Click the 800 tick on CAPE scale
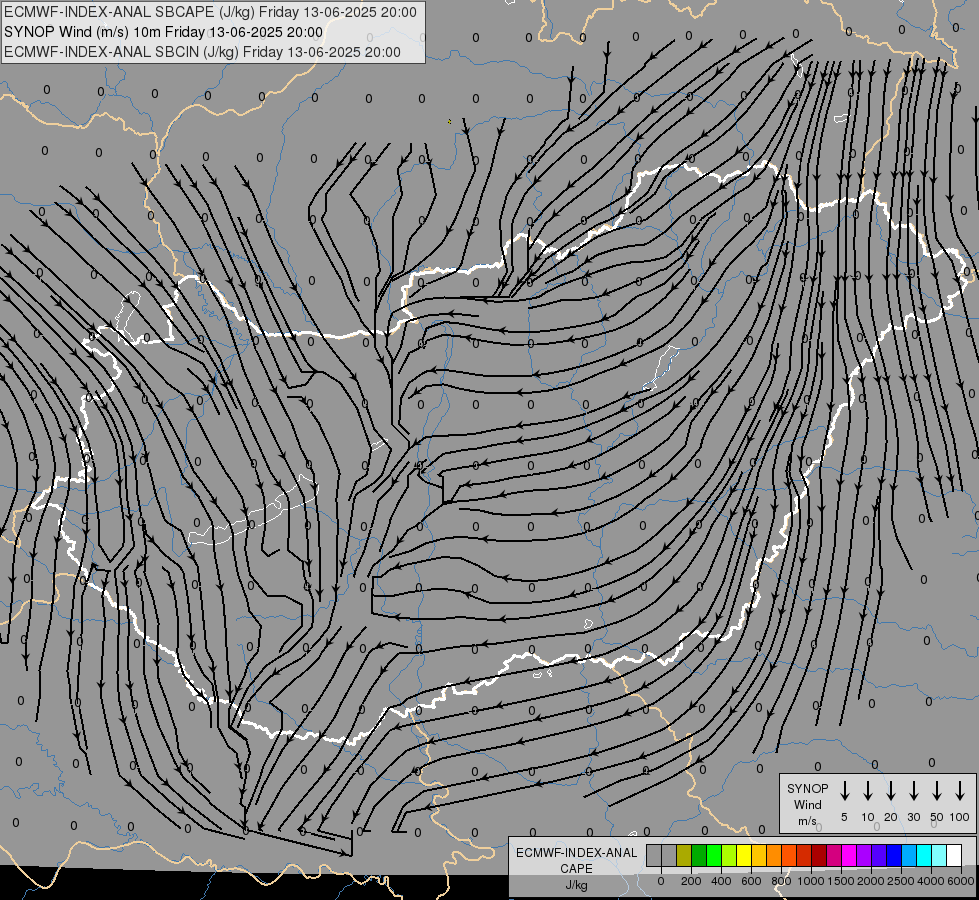The height and width of the screenshot is (900, 979). click(781, 881)
